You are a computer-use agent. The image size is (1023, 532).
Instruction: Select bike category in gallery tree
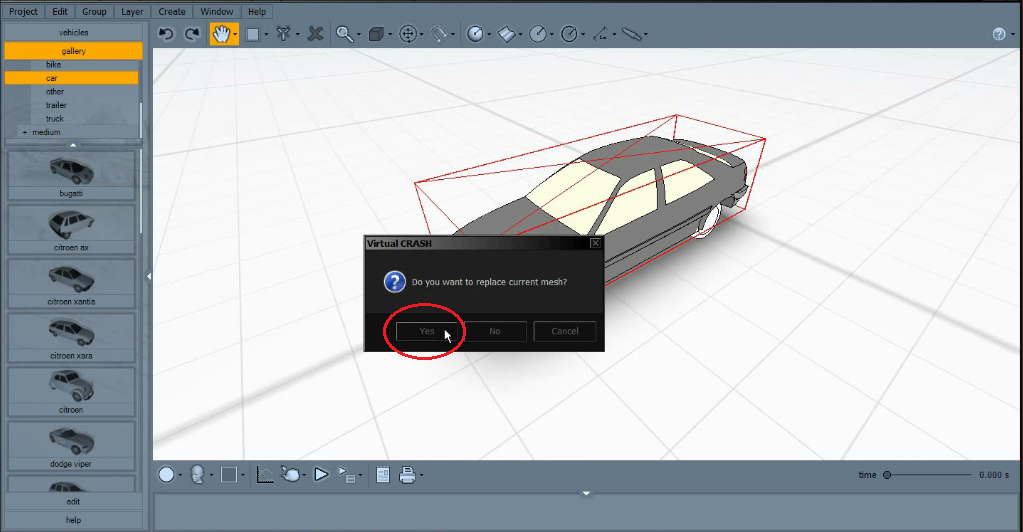click(x=53, y=65)
